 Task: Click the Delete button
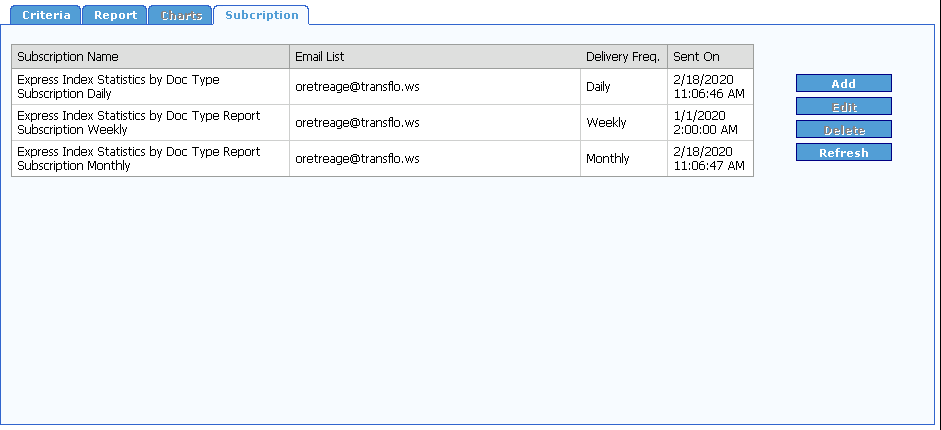coord(844,130)
